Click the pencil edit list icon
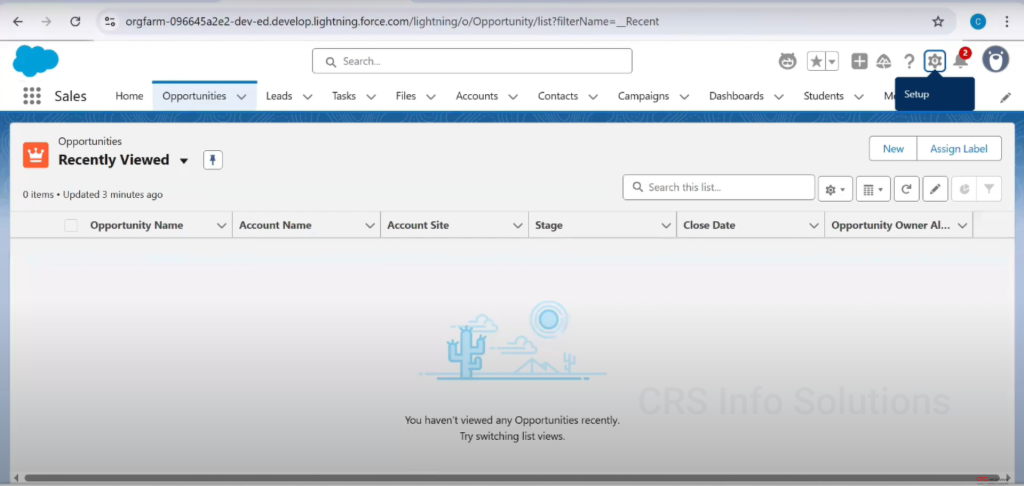Viewport: 1024px width, 486px height. 934,188
